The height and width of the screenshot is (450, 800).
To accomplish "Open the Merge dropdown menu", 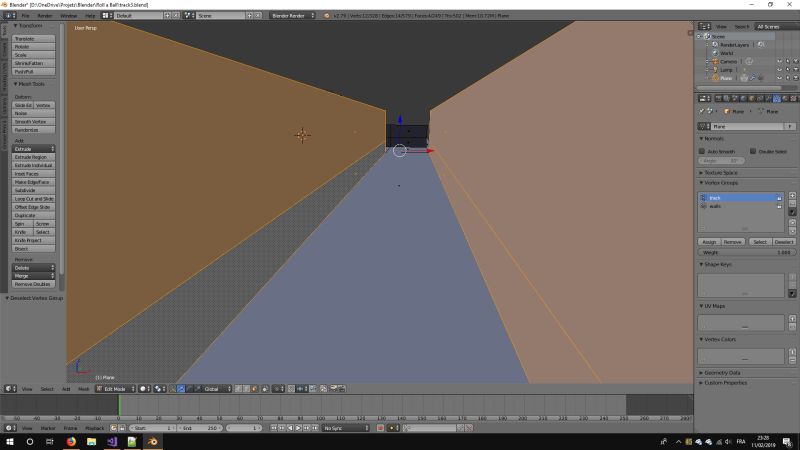I will point(34,276).
